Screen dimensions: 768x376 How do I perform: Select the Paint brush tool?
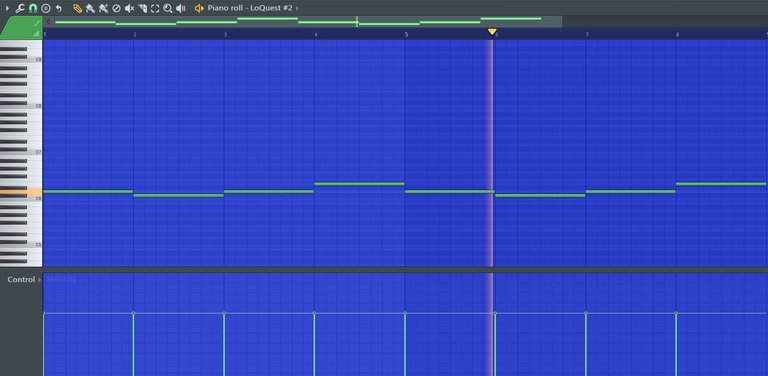coord(90,8)
